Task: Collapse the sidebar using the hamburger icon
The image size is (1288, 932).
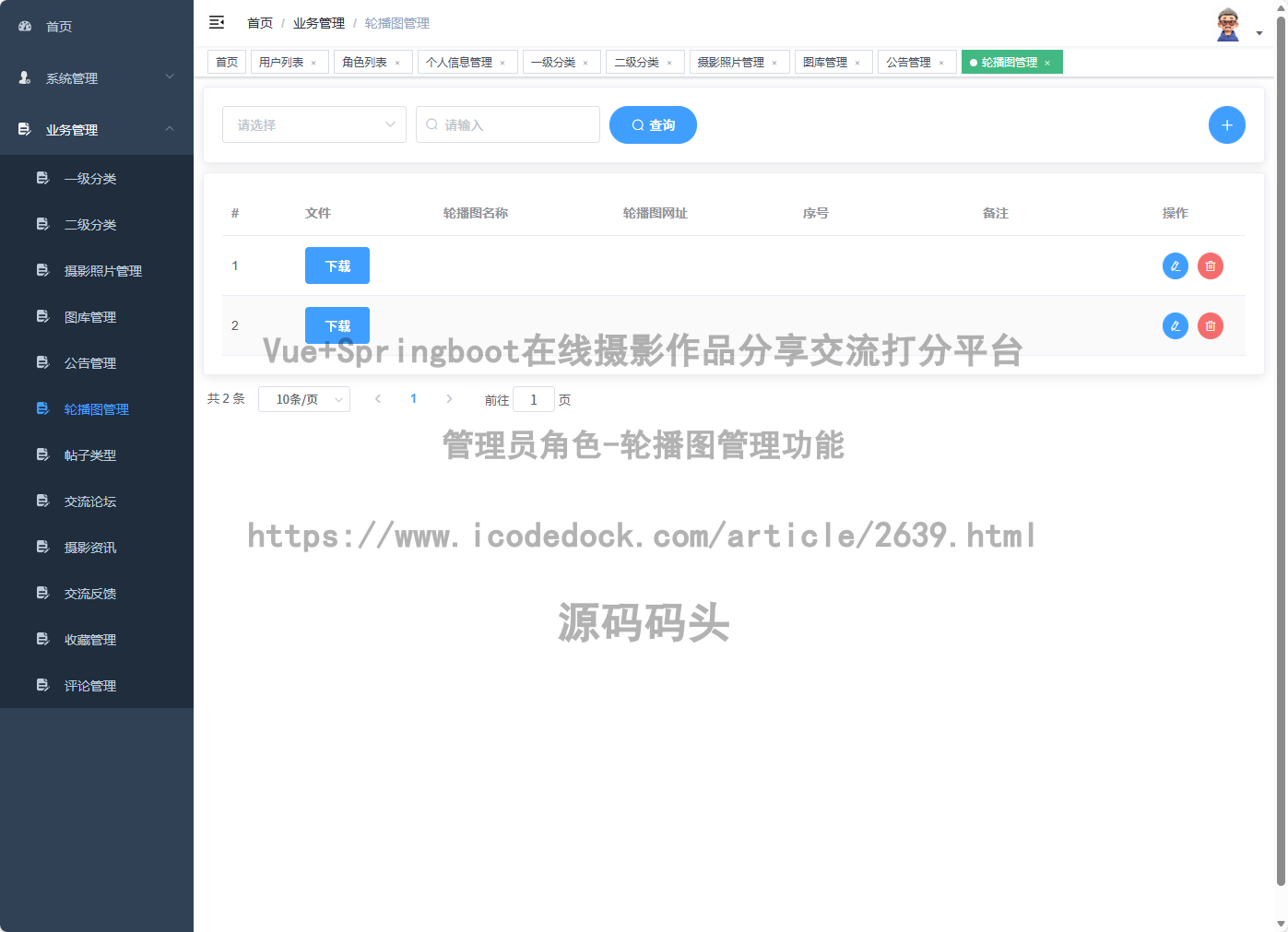Action: tap(217, 22)
